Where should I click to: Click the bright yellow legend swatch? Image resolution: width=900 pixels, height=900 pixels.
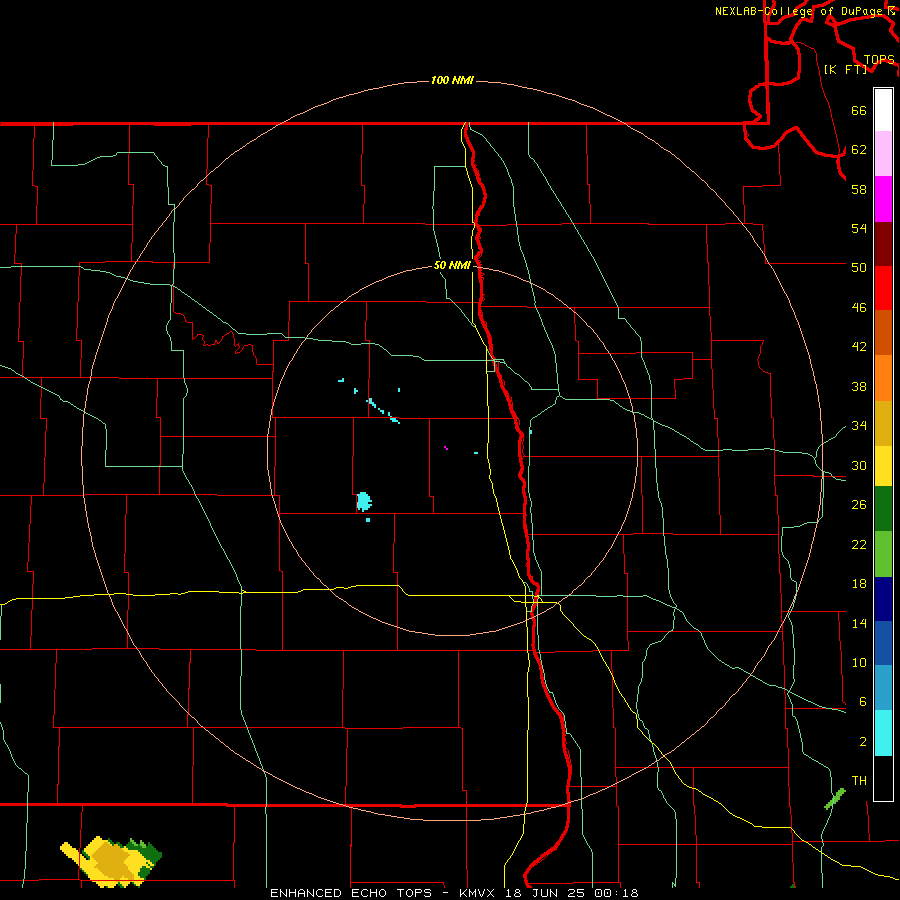click(x=883, y=466)
